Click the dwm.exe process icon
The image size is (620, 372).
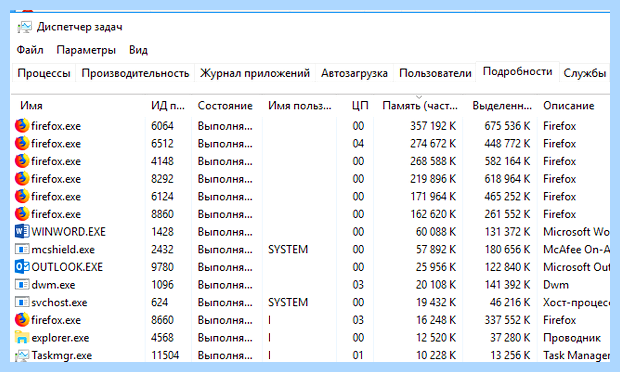(x=22, y=285)
